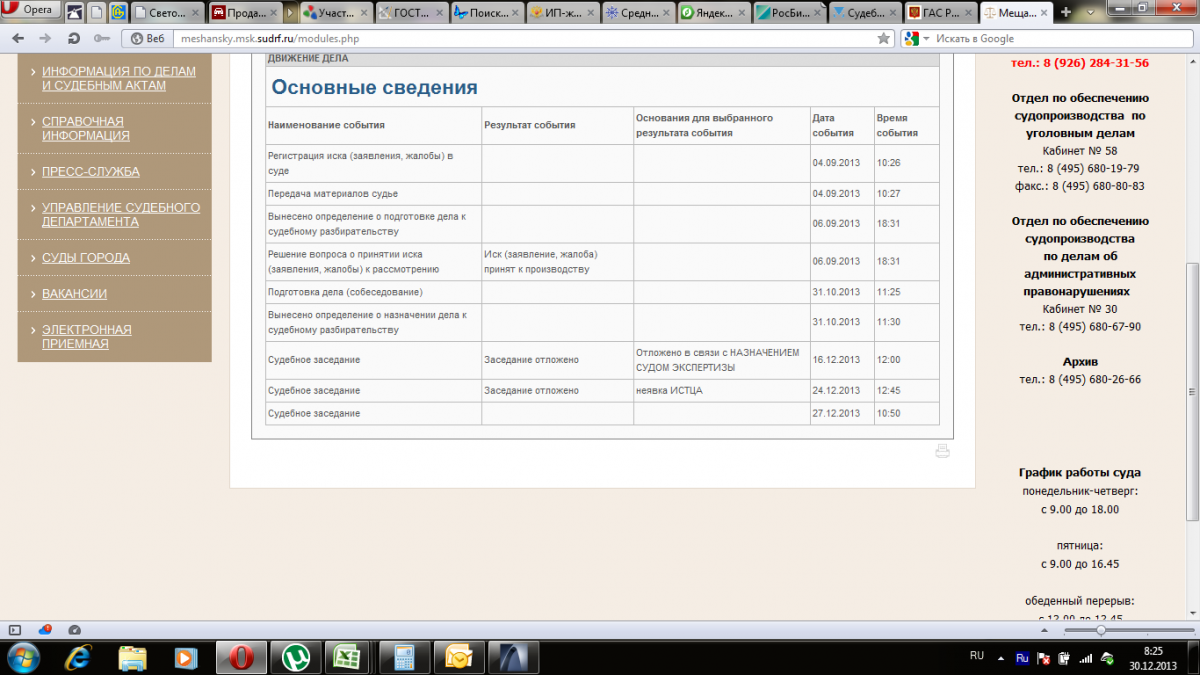Screen dimensions: 1200x675
Task: Click the Opera Turbo icon in status bar
Action: pos(75,630)
